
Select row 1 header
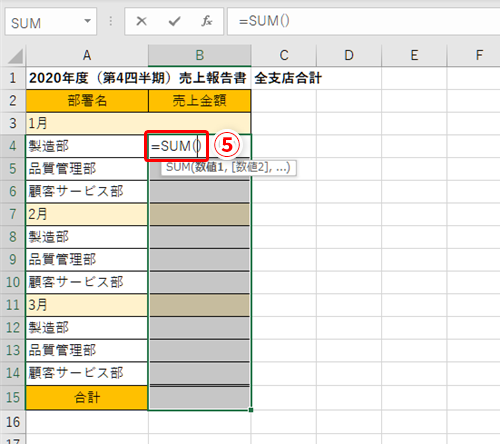13,78
